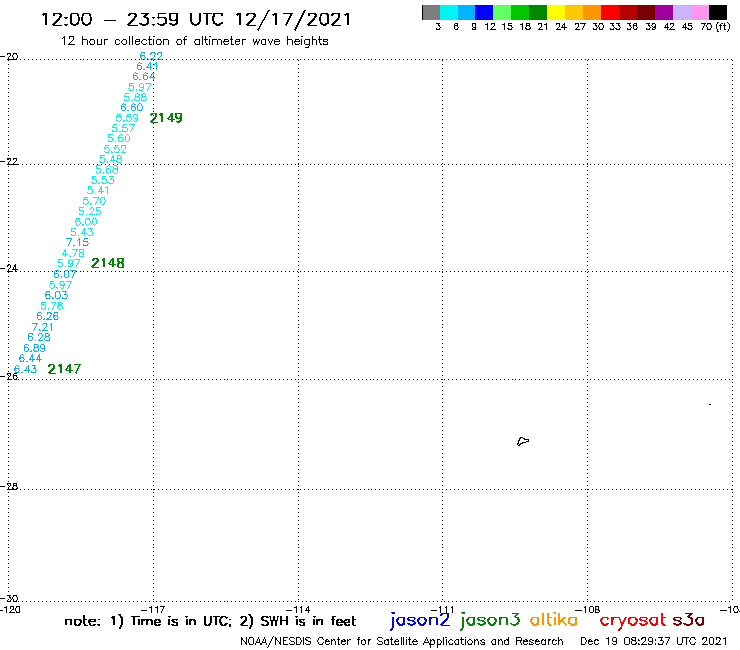Click the -22 latitude axis label

[x=9, y=161]
